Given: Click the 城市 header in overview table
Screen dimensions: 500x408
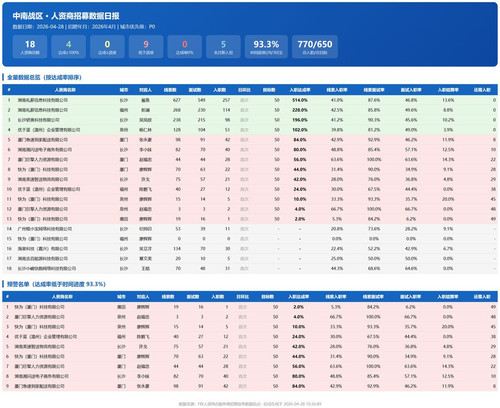Looking at the screenshot, I should point(124,90).
